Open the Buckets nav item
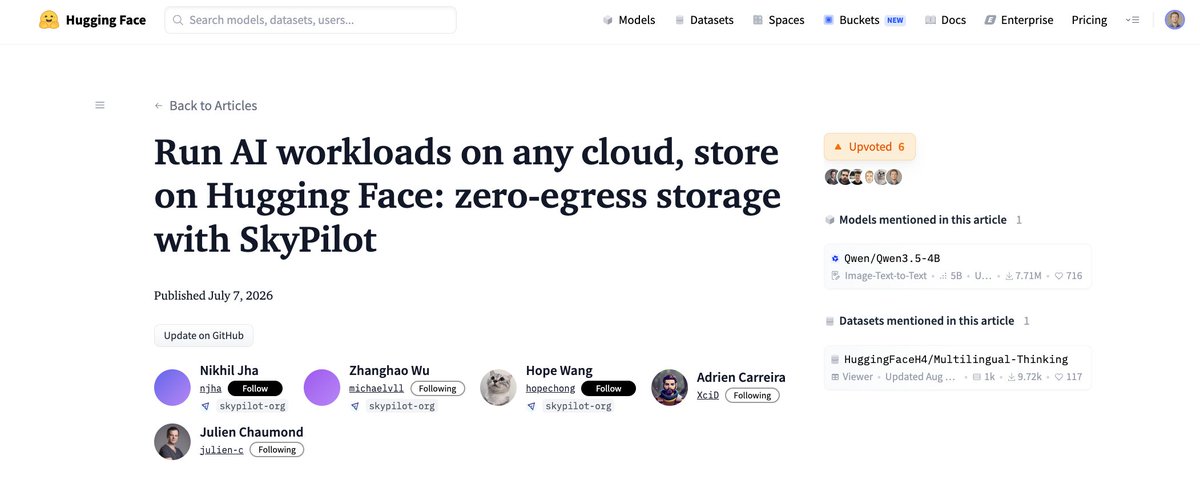This screenshot has width=1200, height=492. 864,20
